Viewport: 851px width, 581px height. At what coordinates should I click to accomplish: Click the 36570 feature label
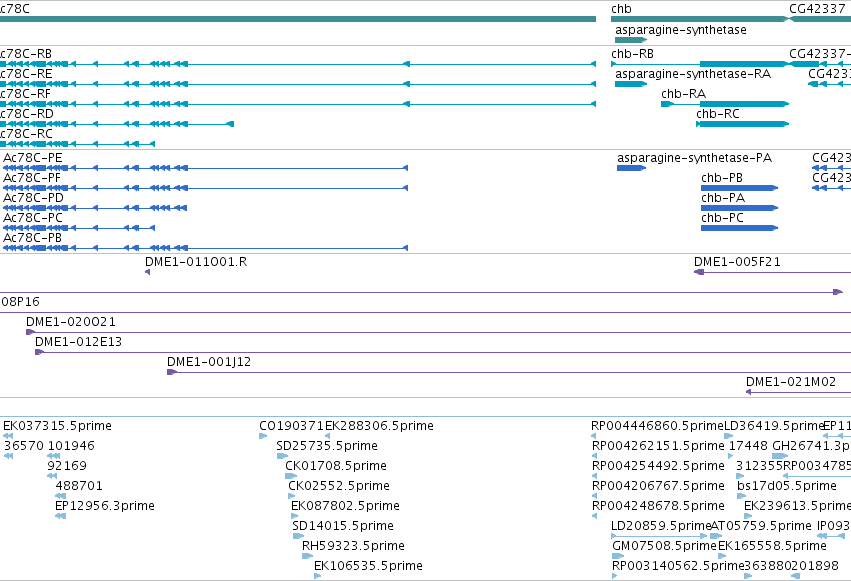(x=24, y=446)
